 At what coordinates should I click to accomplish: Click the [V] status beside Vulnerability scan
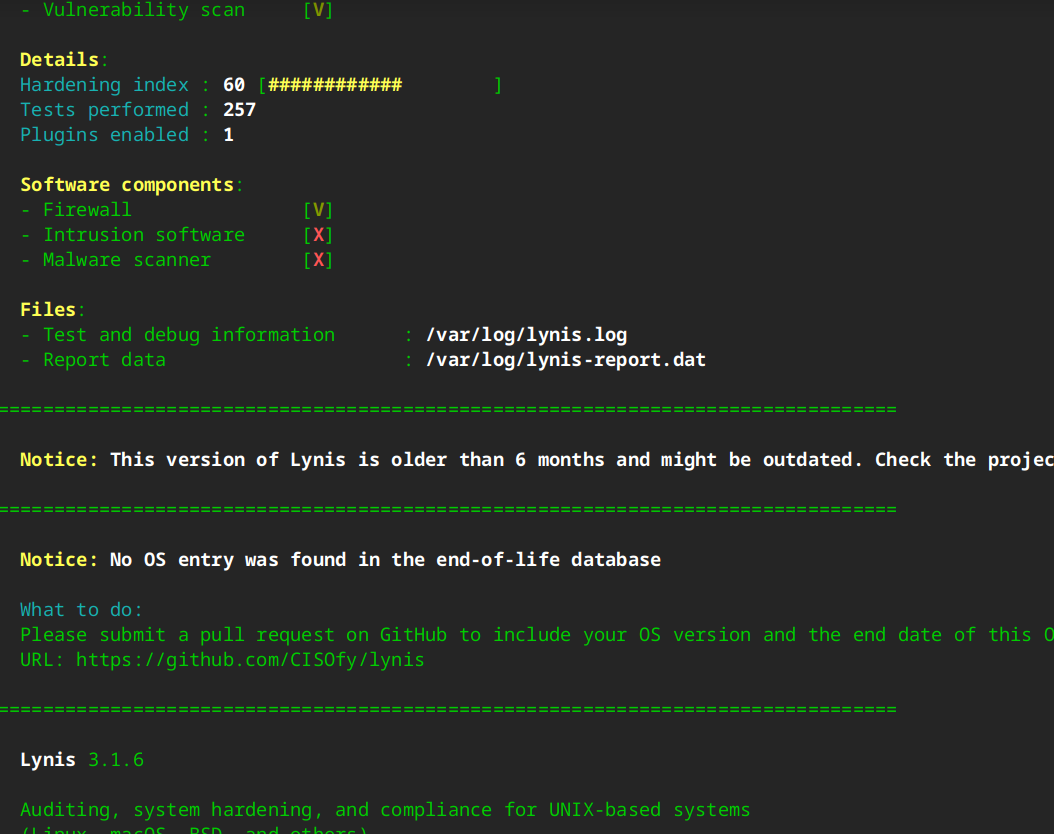tap(318, 10)
